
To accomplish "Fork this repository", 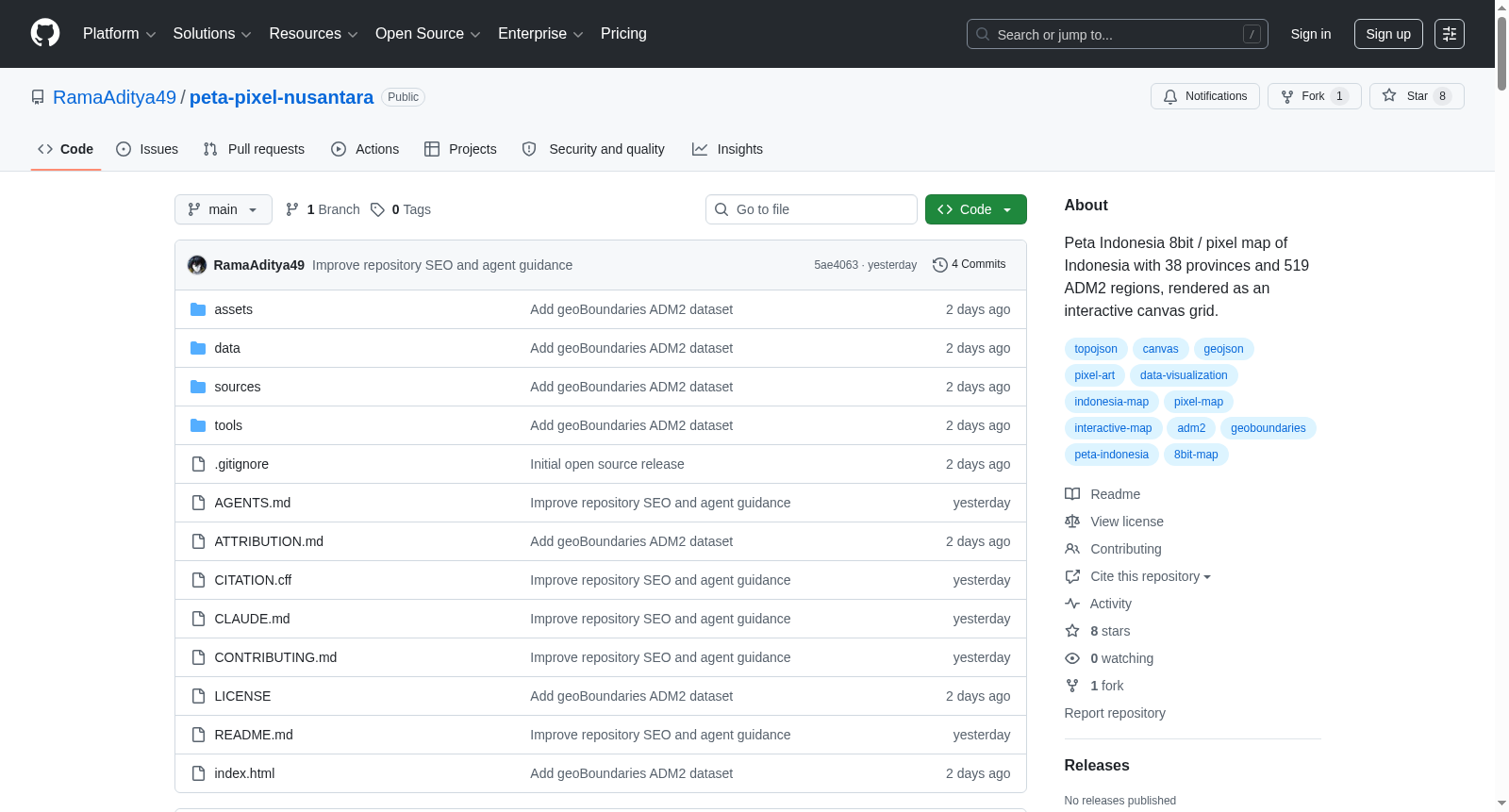I will (1314, 96).
